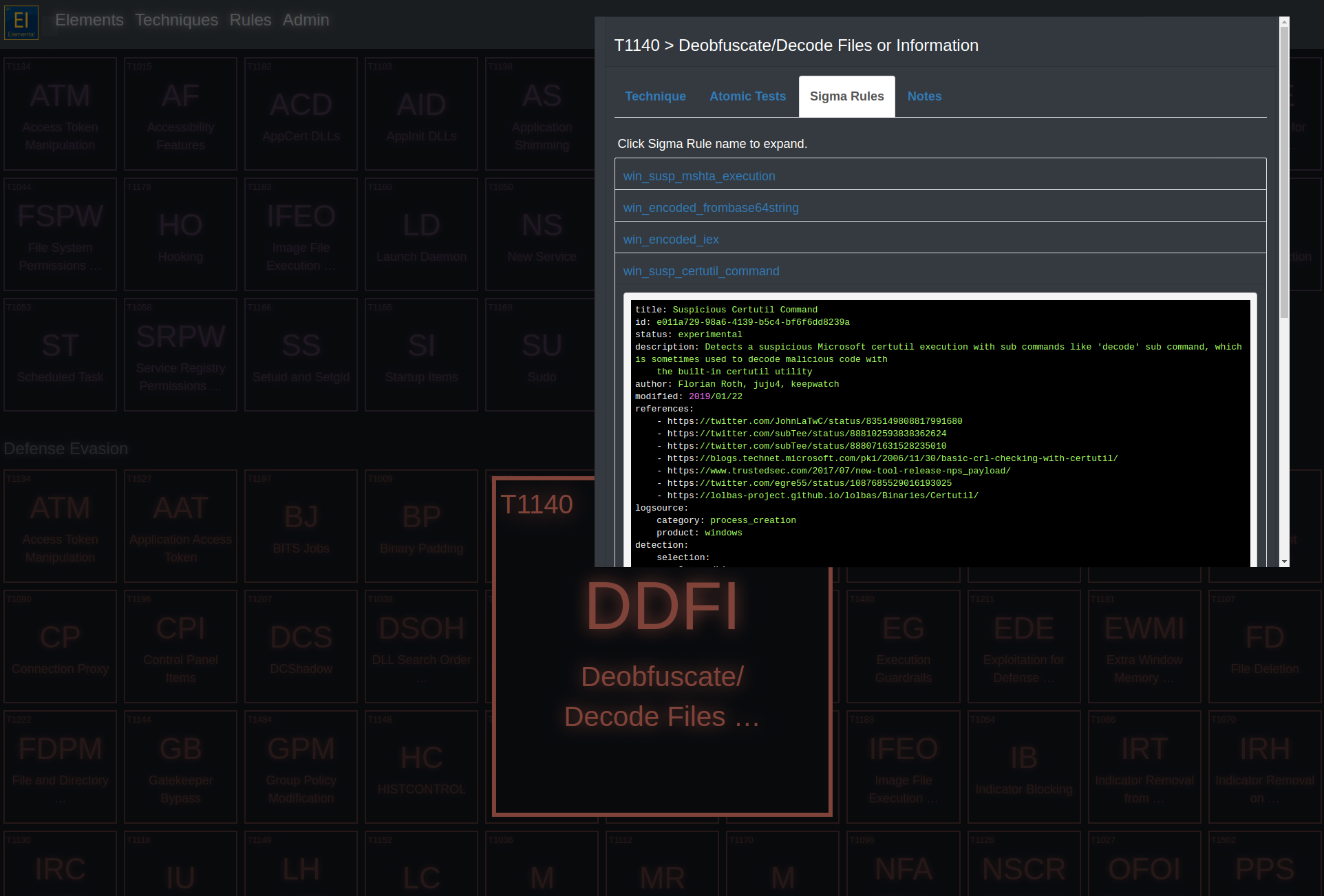
Task: Expand the win_susp_mshta_execution rule
Action: pyautogui.click(x=699, y=176)
